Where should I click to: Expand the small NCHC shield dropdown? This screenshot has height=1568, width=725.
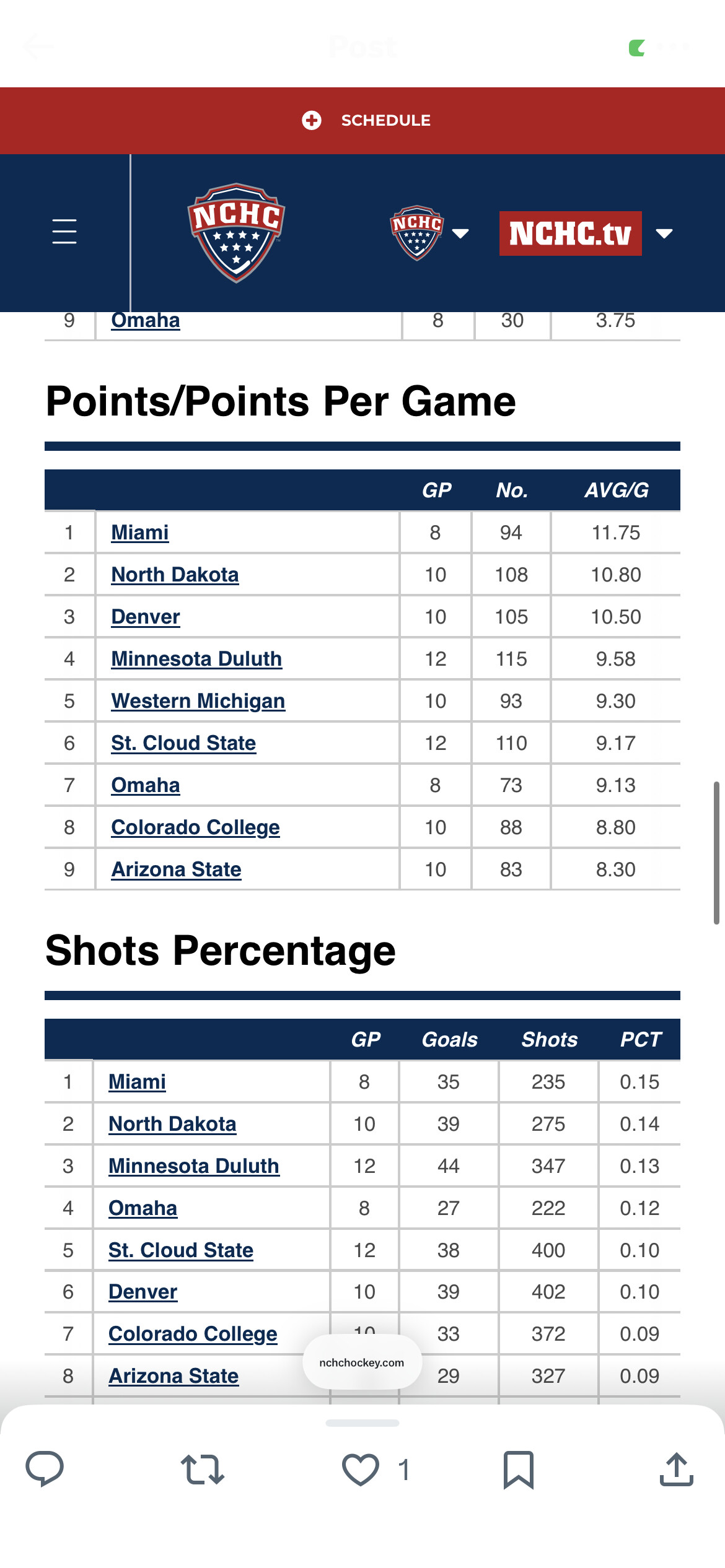tap(460, 233)
